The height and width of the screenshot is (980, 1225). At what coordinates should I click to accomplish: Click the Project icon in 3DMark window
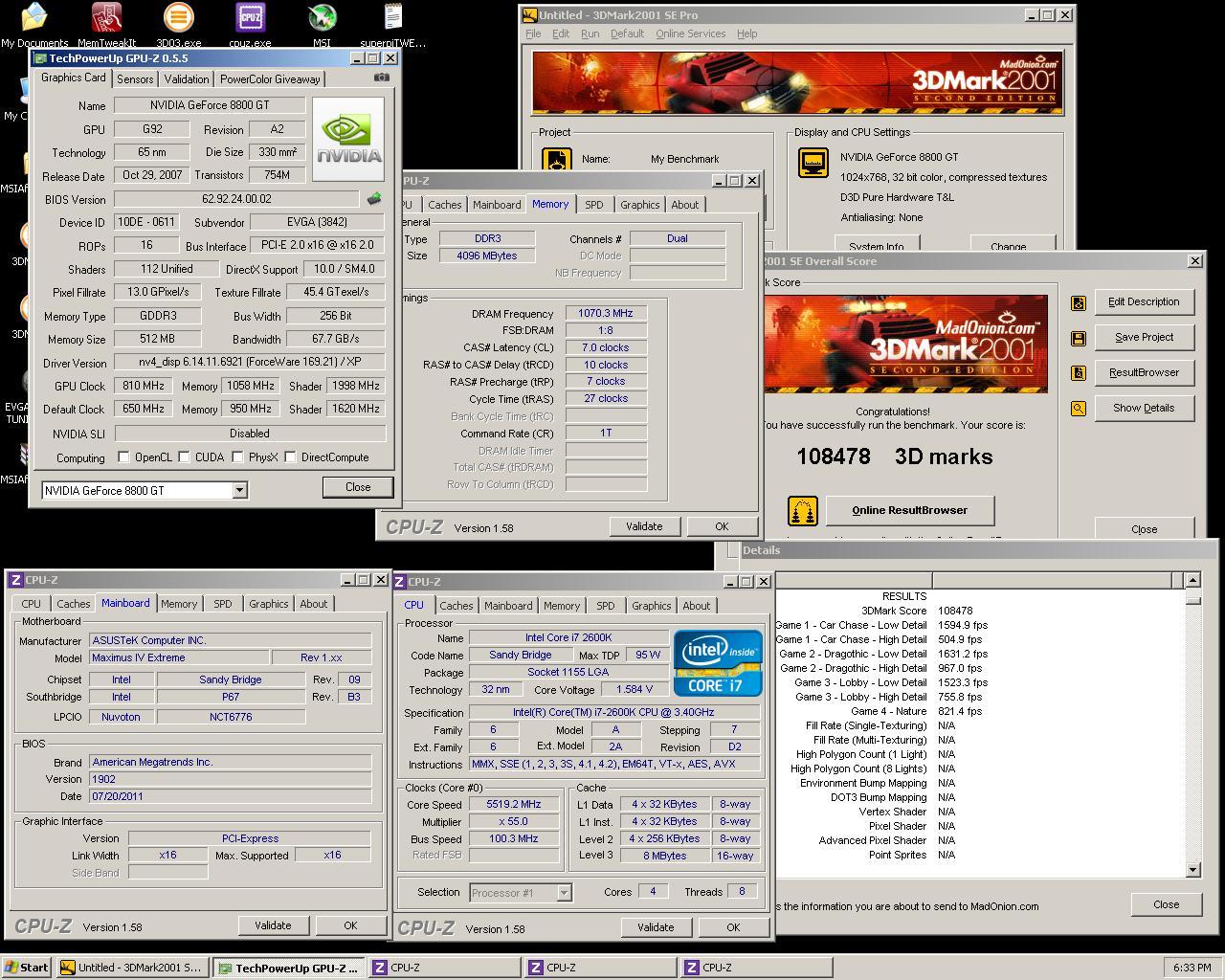556,160
